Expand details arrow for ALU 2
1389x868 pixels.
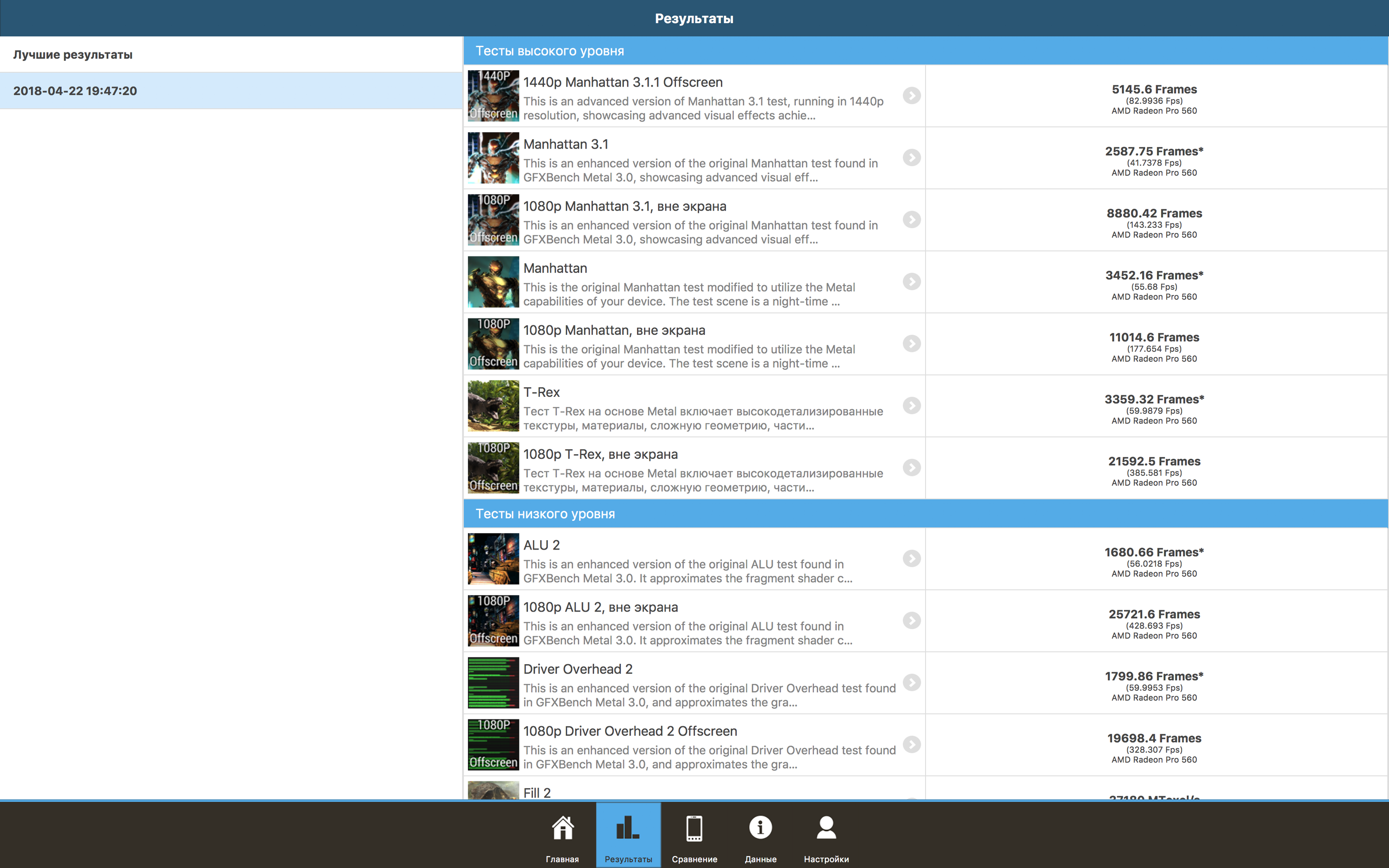tap(912, 558)
